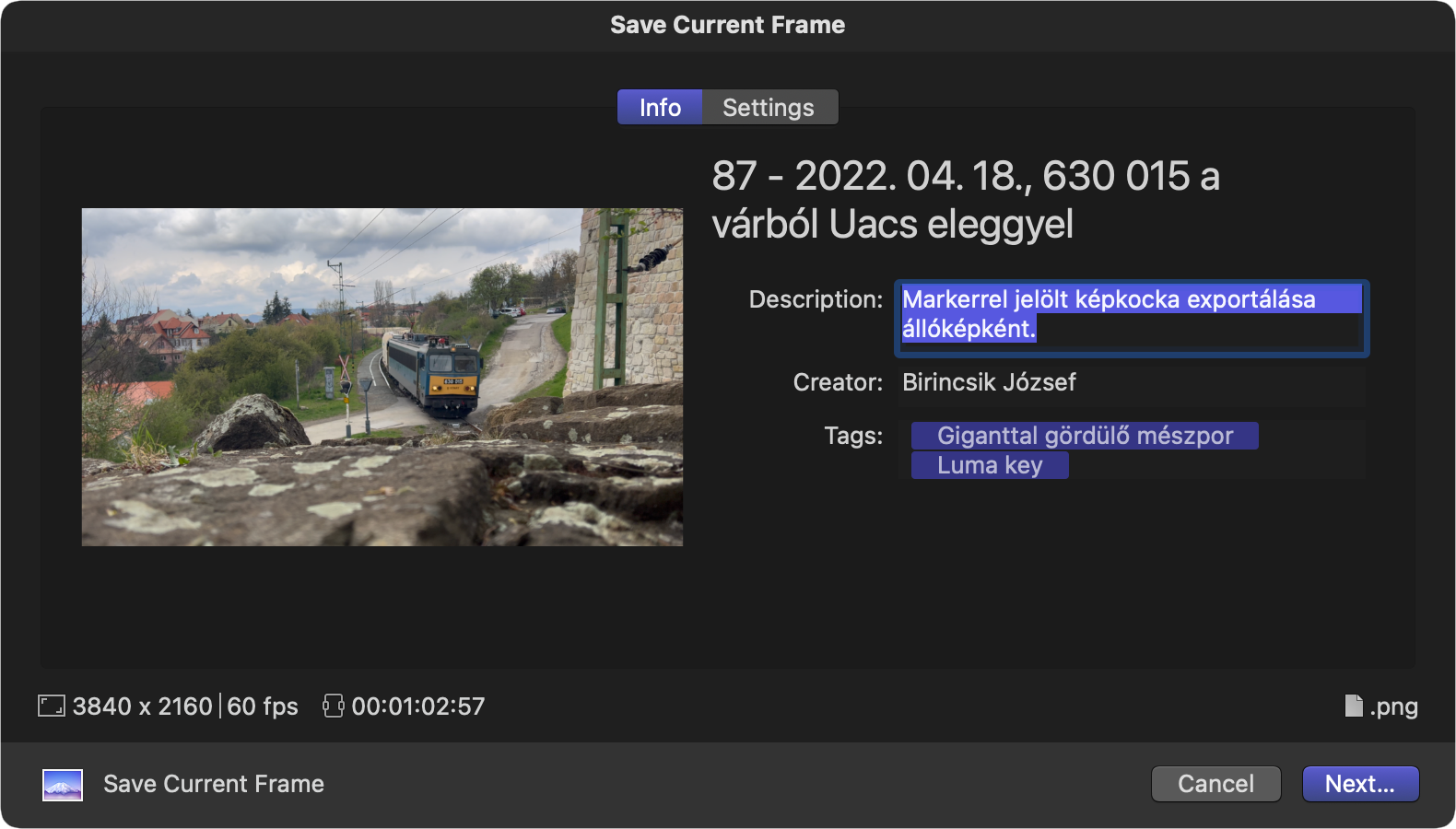Click the 60 fps frame rate text
This screenshot has height=829, width=1456.
tap(263, 706)
